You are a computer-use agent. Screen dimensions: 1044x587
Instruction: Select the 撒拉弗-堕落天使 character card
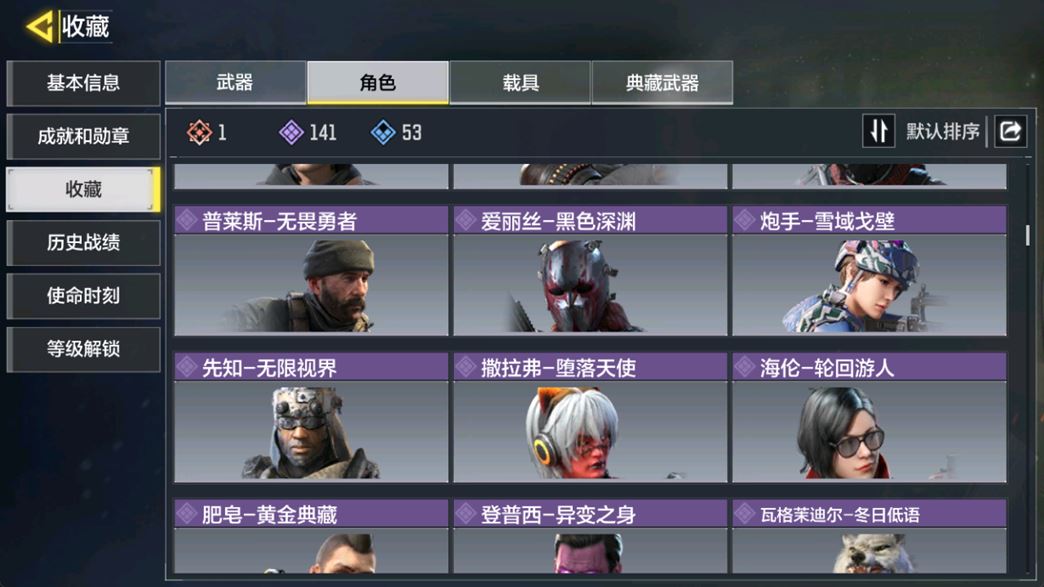coord(590,418)
